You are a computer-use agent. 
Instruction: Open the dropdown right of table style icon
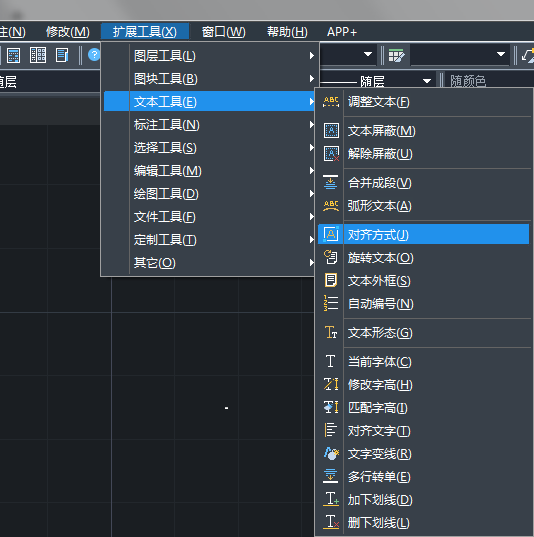click(x=501, y=54)
